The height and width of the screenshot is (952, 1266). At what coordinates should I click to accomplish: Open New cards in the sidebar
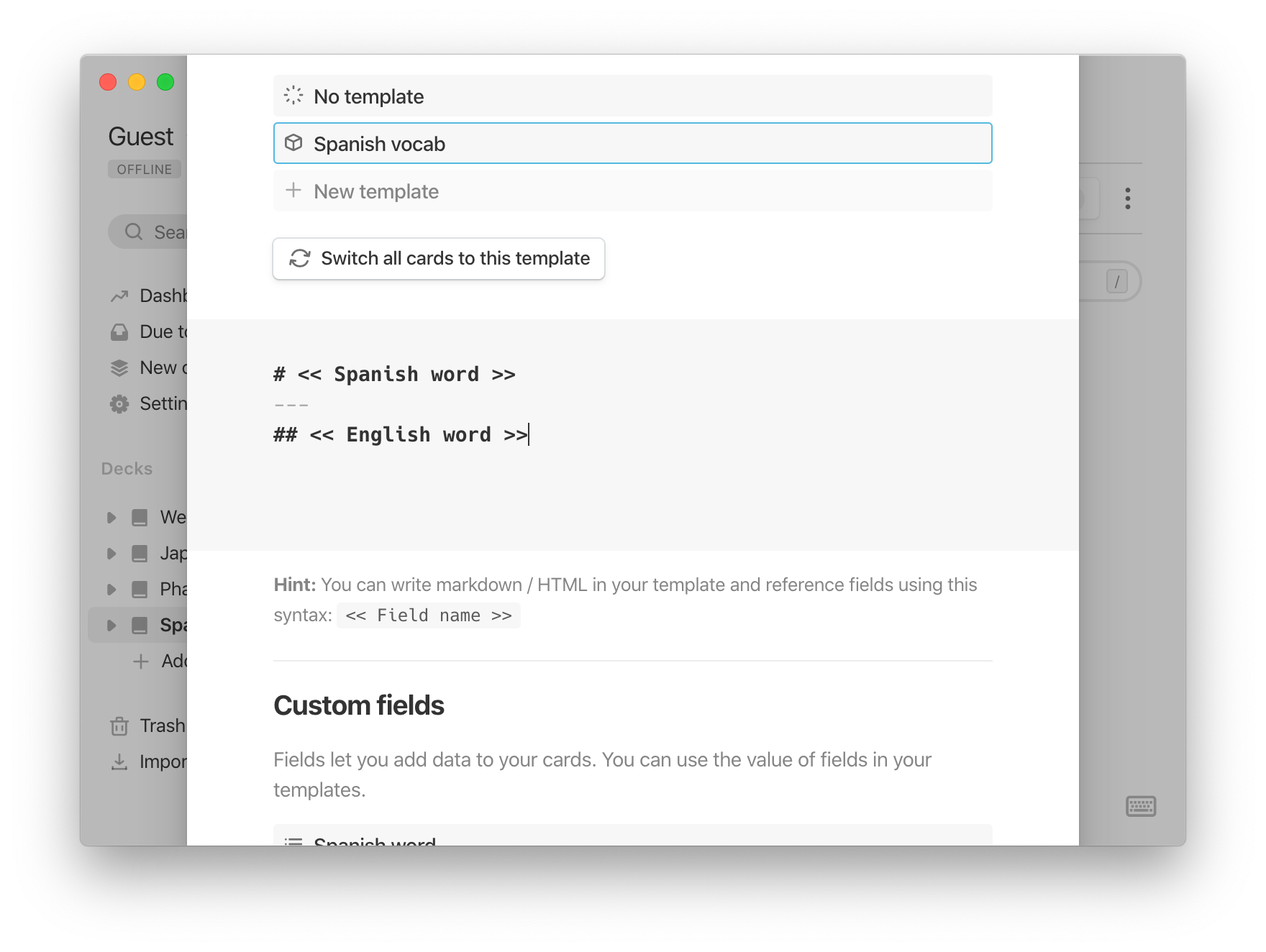pyautogui.click(x=148, y=367)
